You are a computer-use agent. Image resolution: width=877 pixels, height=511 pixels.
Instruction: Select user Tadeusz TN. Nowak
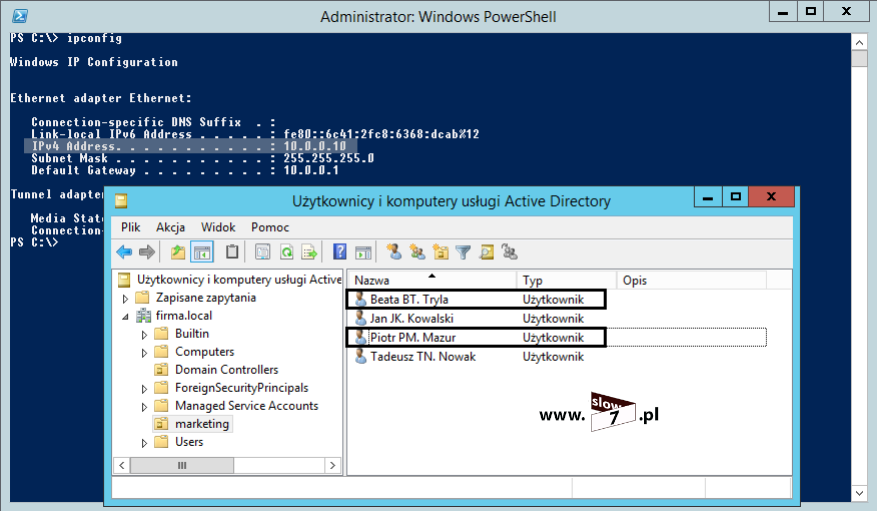[423, 356]
